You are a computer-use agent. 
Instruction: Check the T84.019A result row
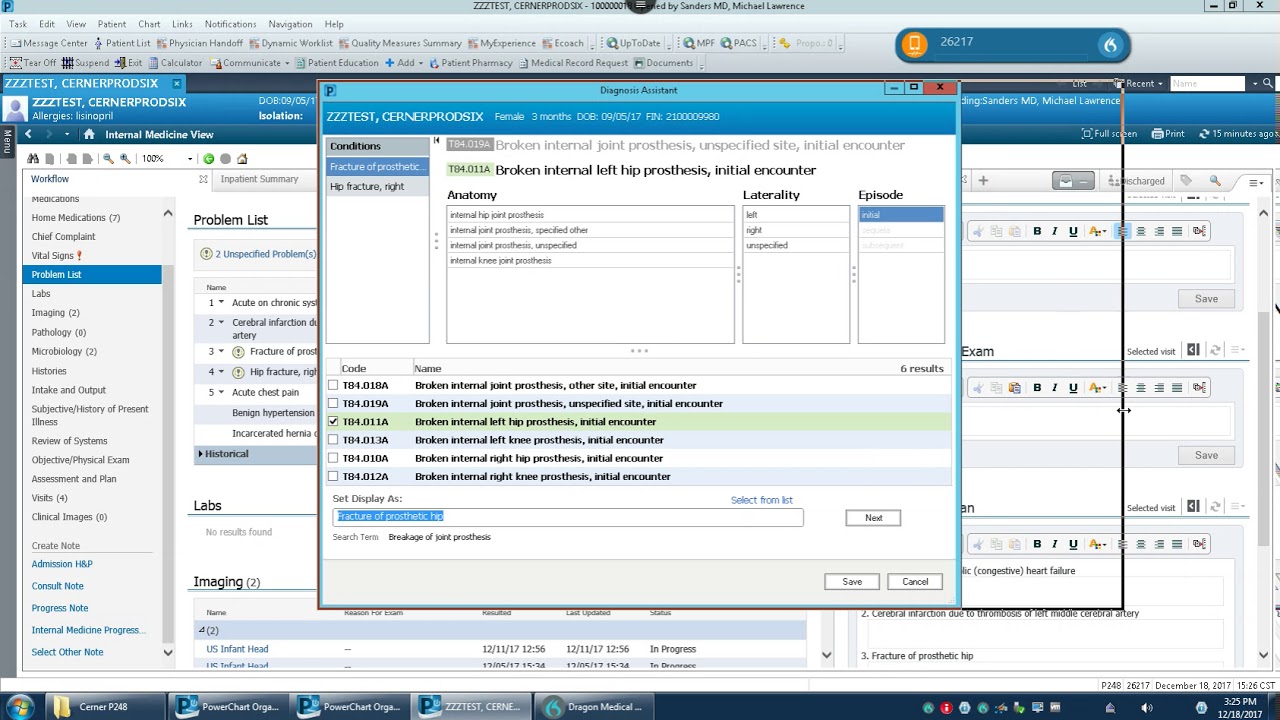333,403
